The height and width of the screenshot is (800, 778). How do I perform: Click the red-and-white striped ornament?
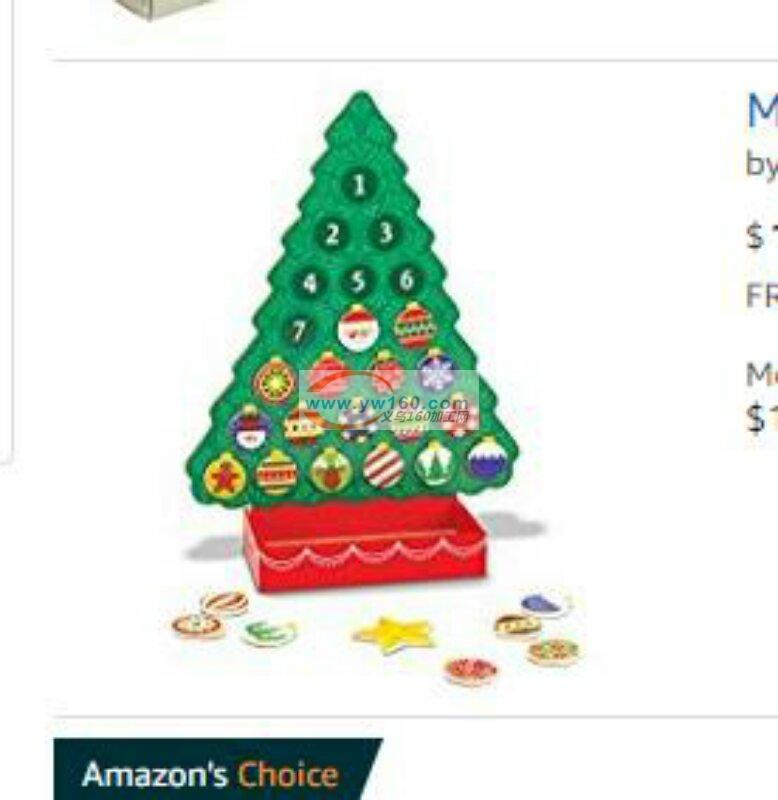pyautogui.click(x=384, y=465)
